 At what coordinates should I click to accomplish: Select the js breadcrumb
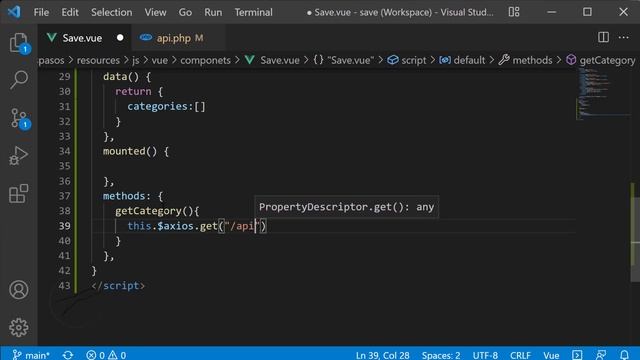click(x=136, y=60)
